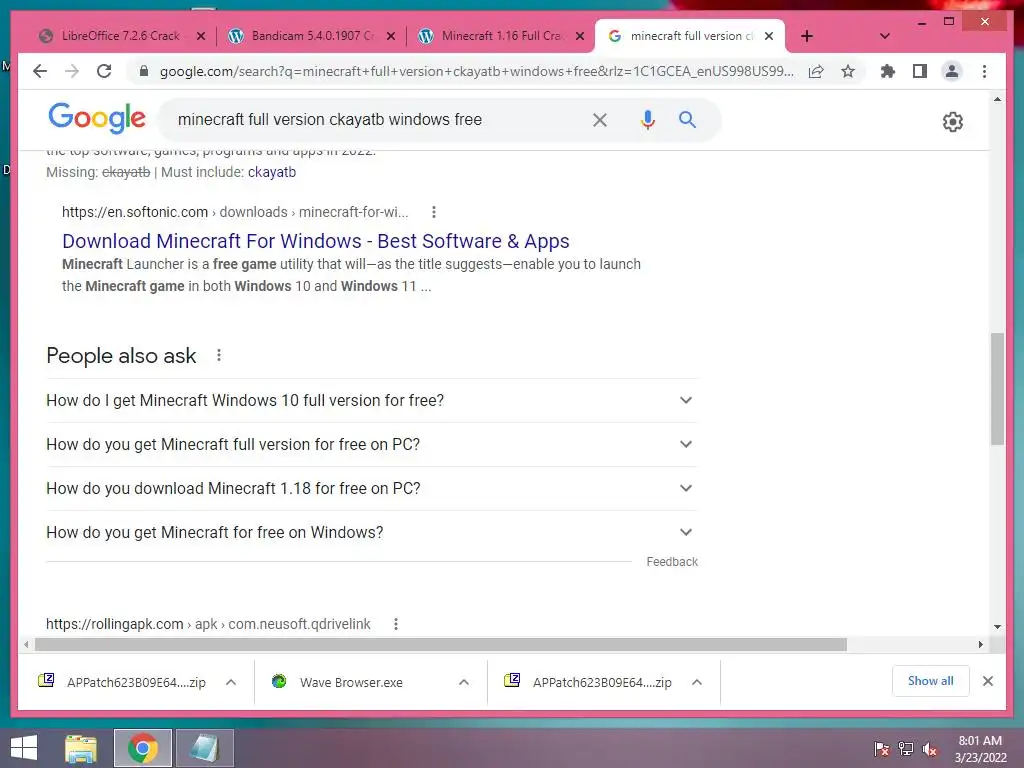Click the 'Must include: ckayatb' link
The image size is (1024, 768).
[x=272, y=172]
